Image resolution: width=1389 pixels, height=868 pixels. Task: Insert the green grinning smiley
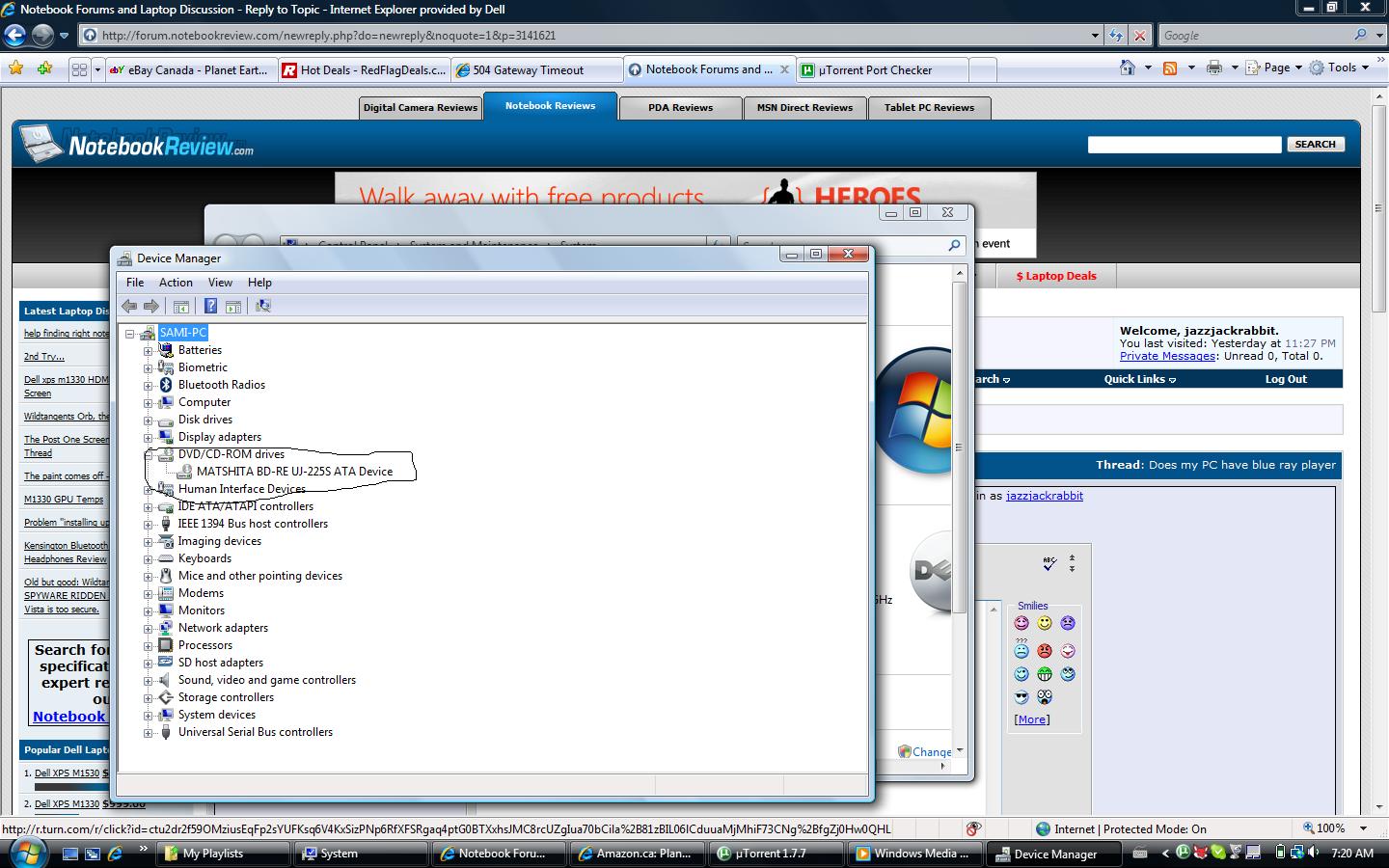tap(1045, 674)
